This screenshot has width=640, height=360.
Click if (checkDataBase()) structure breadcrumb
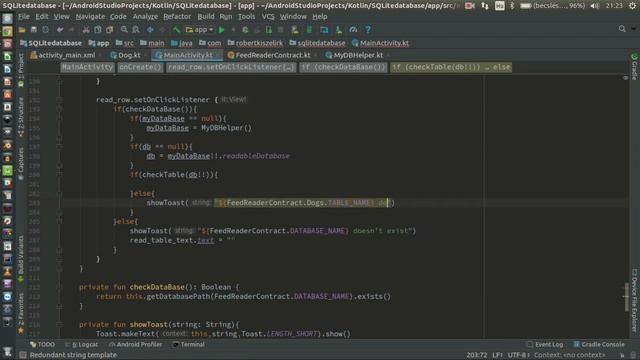[x=343, y=67]
